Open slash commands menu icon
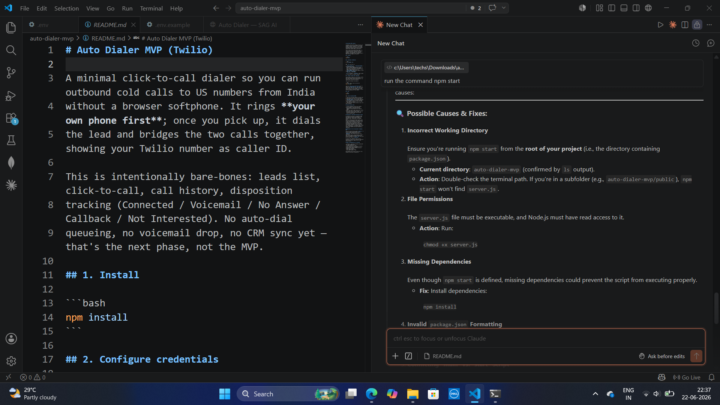The width and height of the screenshot is (720, 405). [408, 356]
